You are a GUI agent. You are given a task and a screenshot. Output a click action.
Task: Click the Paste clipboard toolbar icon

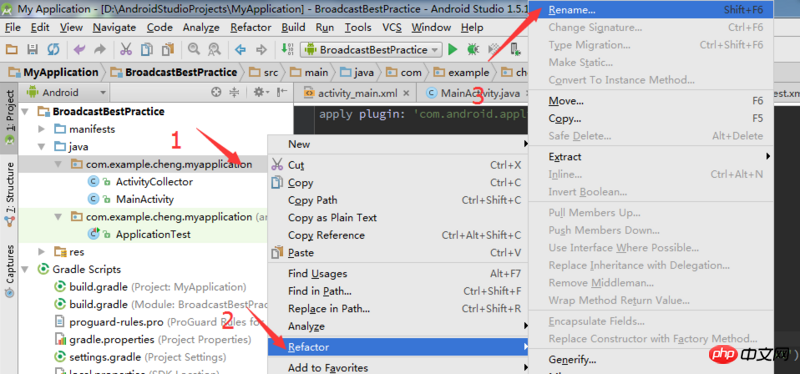coord(168,49)
